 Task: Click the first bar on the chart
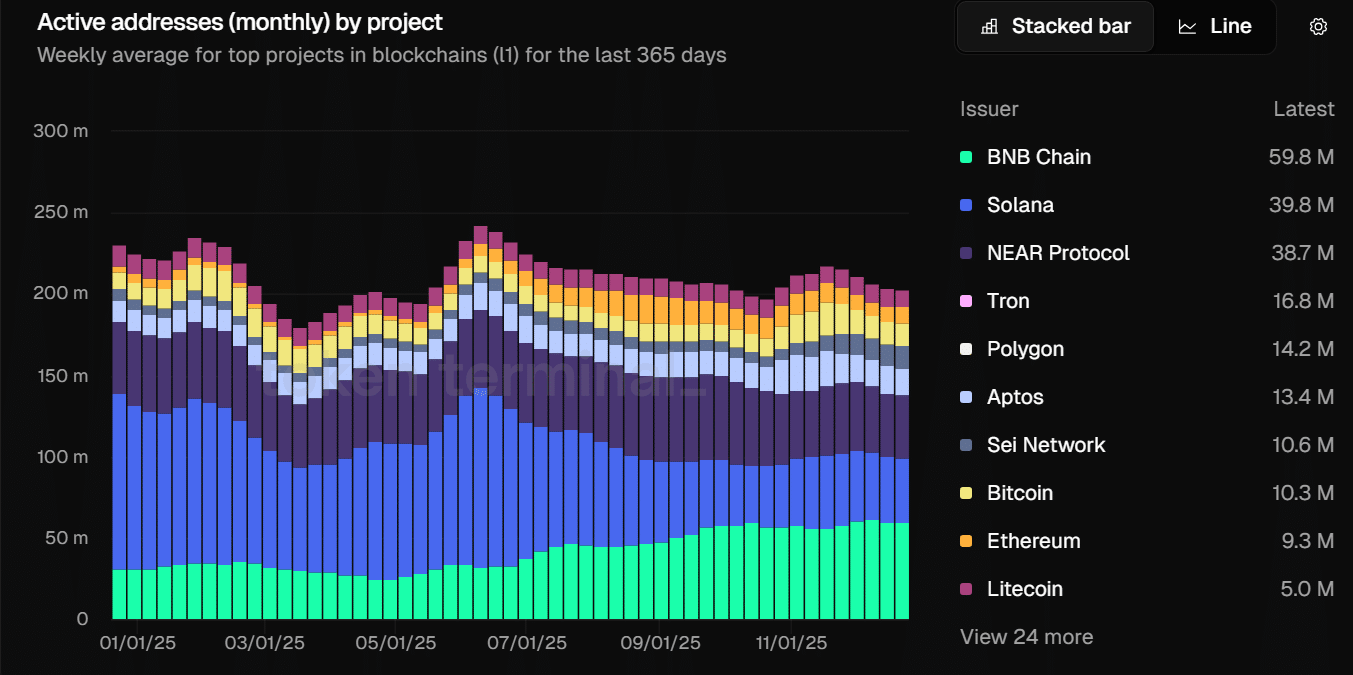click(x=119, y=432)
